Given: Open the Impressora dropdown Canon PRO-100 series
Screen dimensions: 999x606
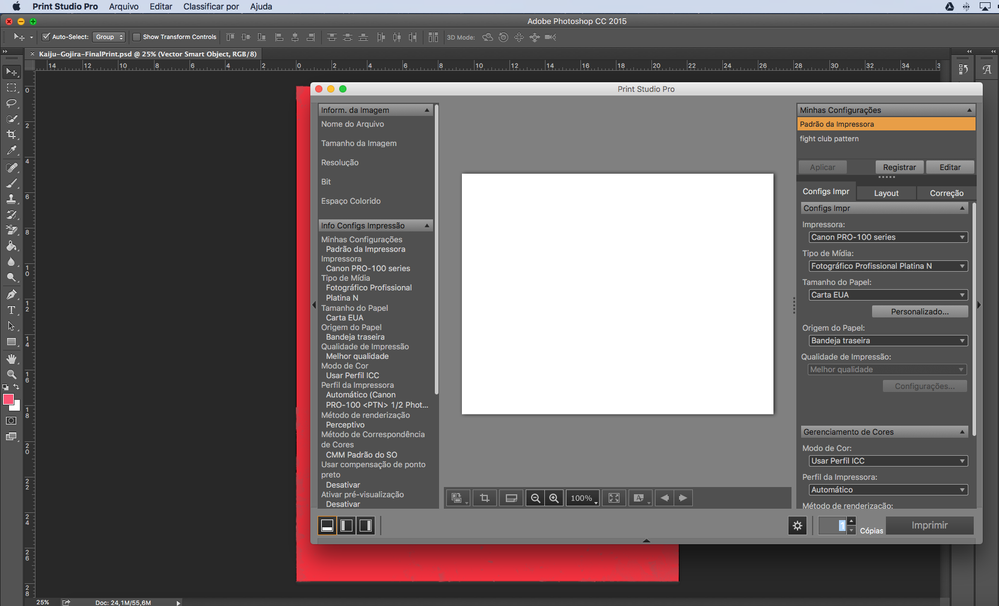Looking at the screenshot, I should pos(887,237).
